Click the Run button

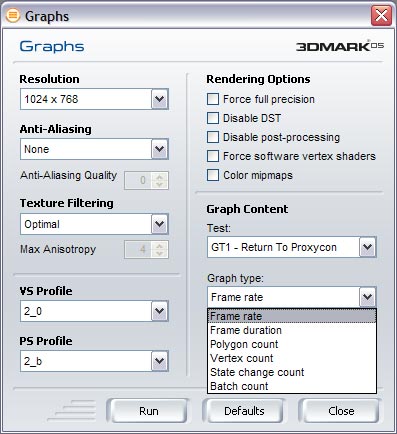pos(148,411)
